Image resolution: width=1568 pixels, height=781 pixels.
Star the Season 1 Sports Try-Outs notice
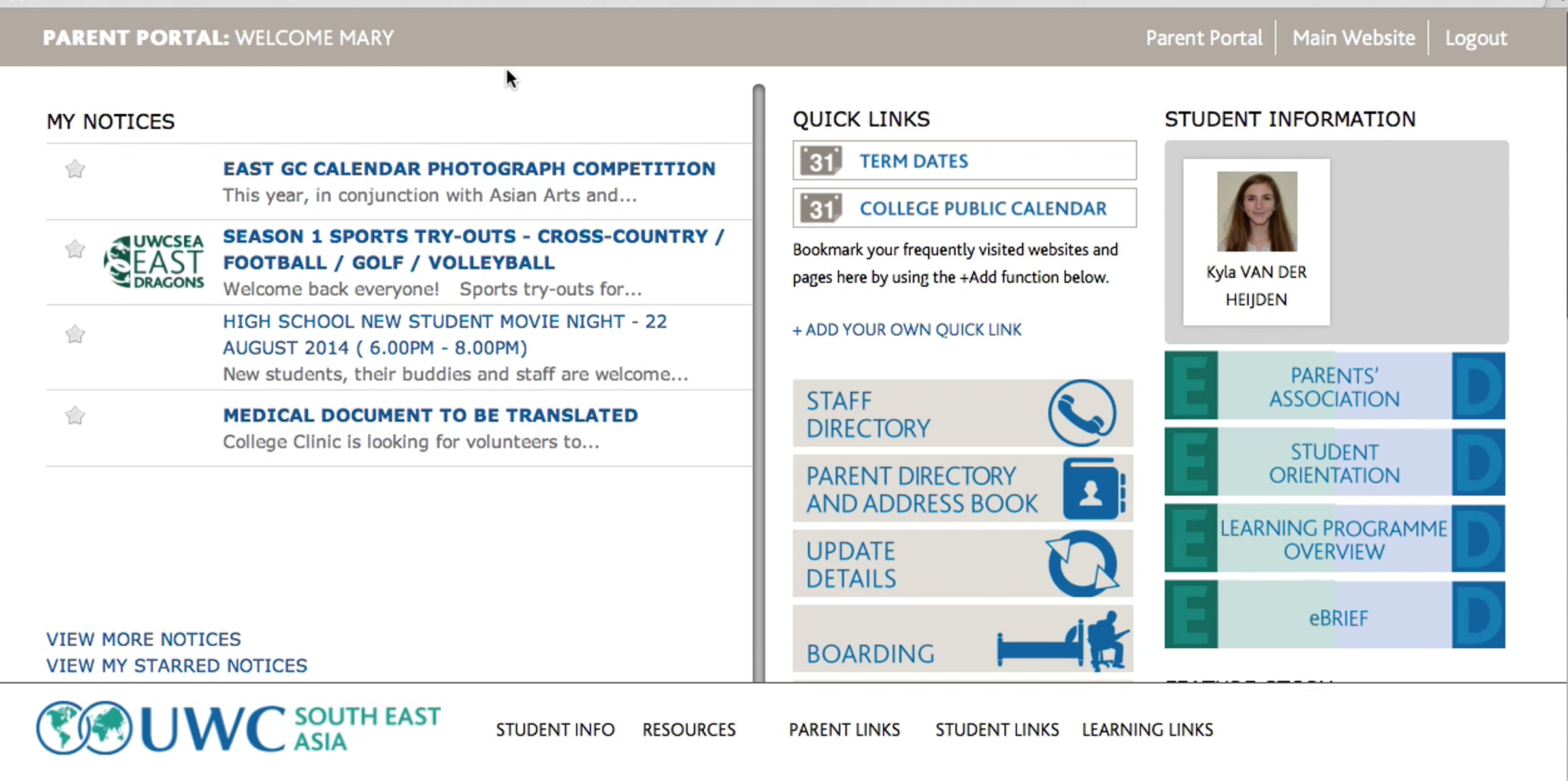pyautogui.click(x=75, y=249)
